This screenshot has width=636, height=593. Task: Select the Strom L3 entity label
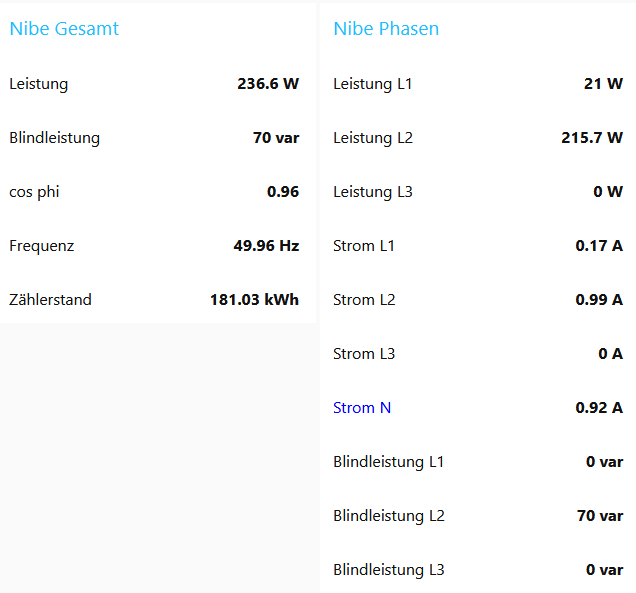point(364,354)
